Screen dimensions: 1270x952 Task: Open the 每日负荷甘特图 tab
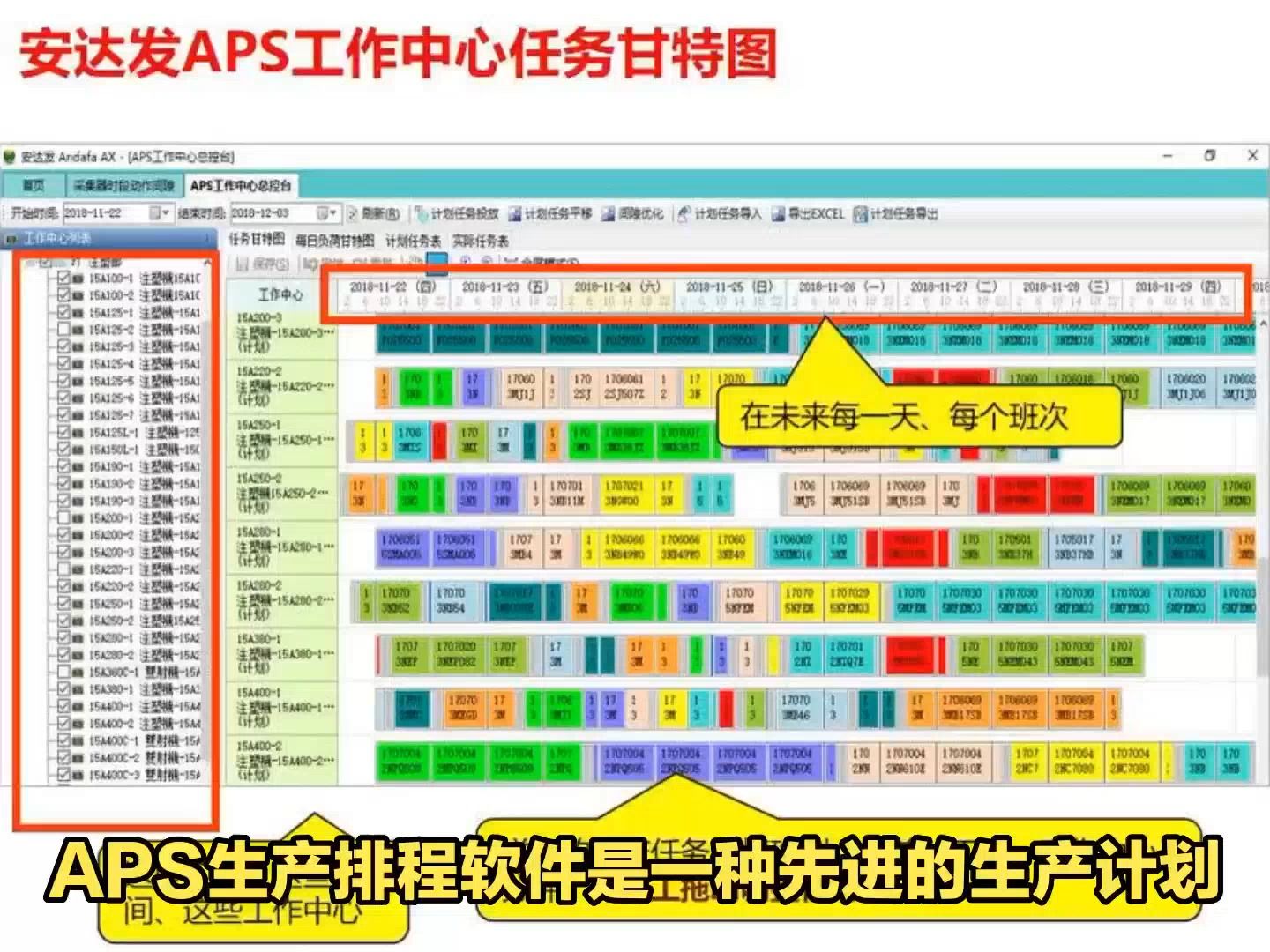335,240
